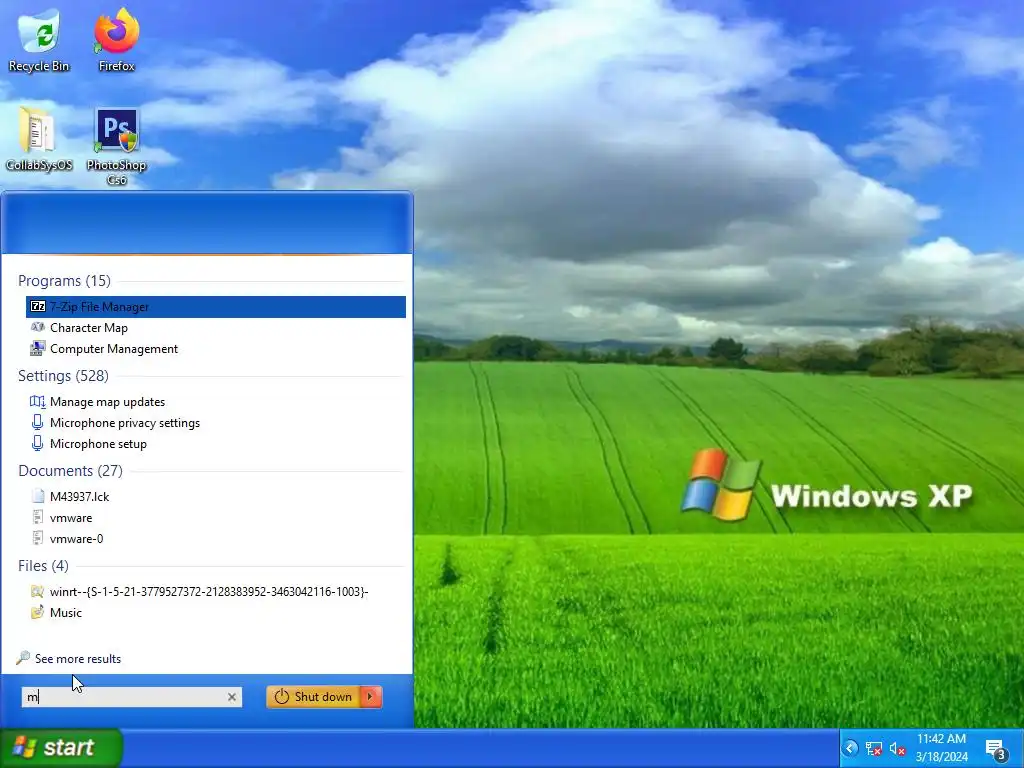Image resolution: width=1024 pixels, height=768 pixels.
Task: Open the CollabSysOS folder icon
Action: [x=39, y=138]
